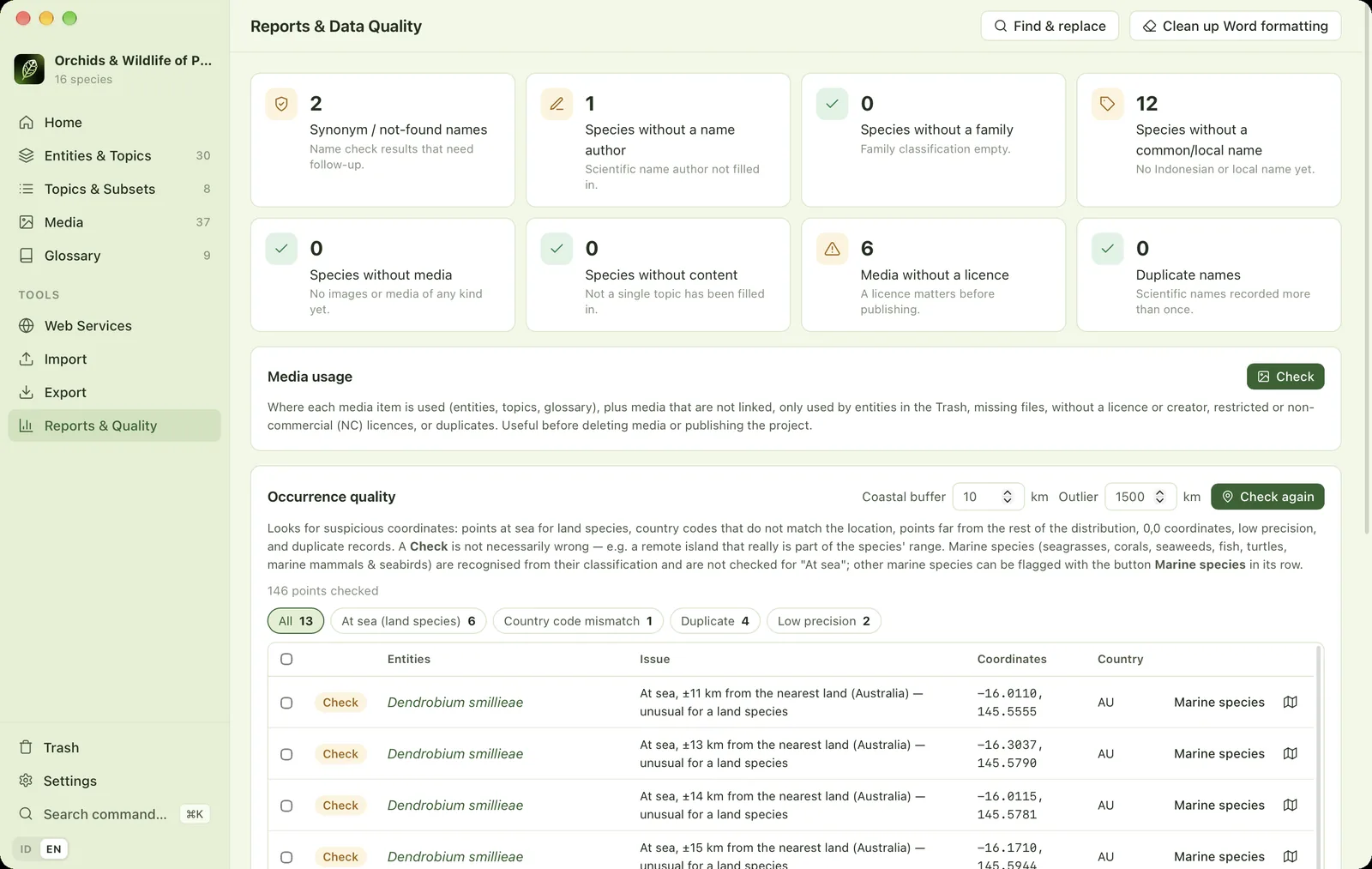Open map icon for the -16.0115 coordinates row
The width and height of the screenshot is (1372, 869).
1290,805
